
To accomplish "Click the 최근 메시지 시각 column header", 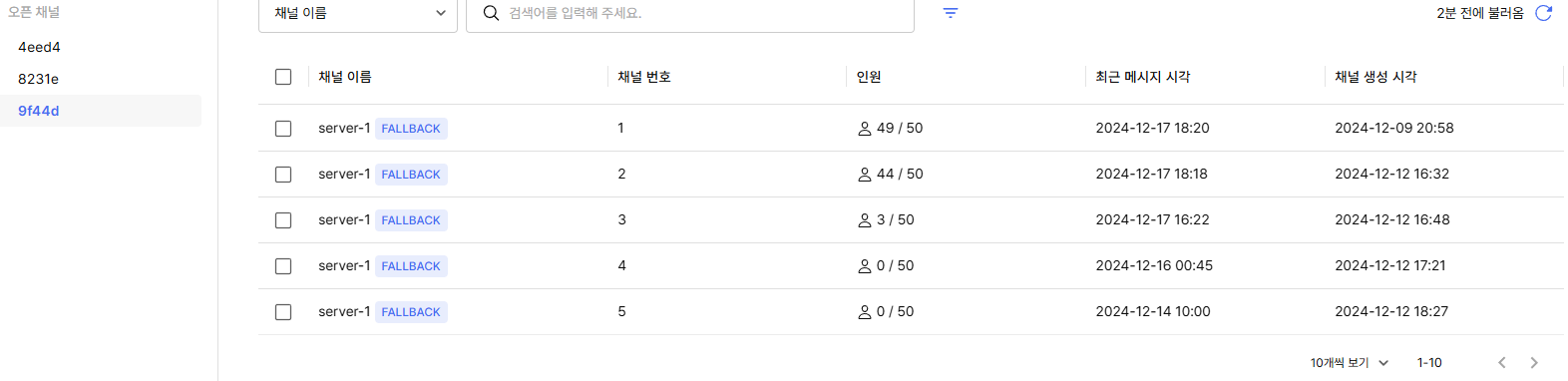I will pyautogui.click(x=1143, y=77).
